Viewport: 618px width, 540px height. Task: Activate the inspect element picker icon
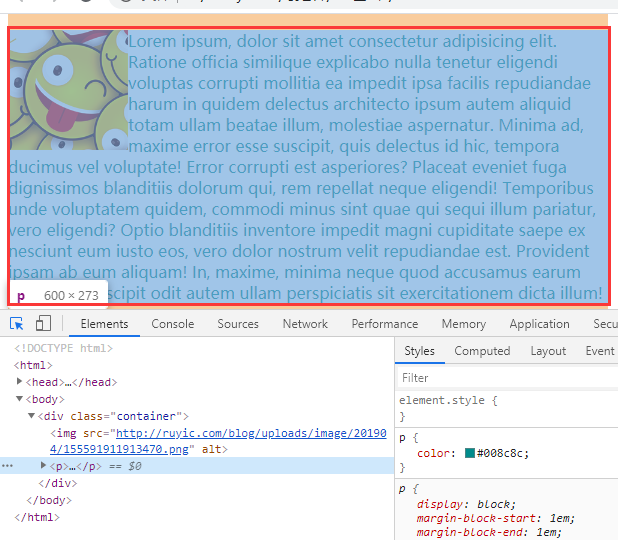click(x=17, y=323)
